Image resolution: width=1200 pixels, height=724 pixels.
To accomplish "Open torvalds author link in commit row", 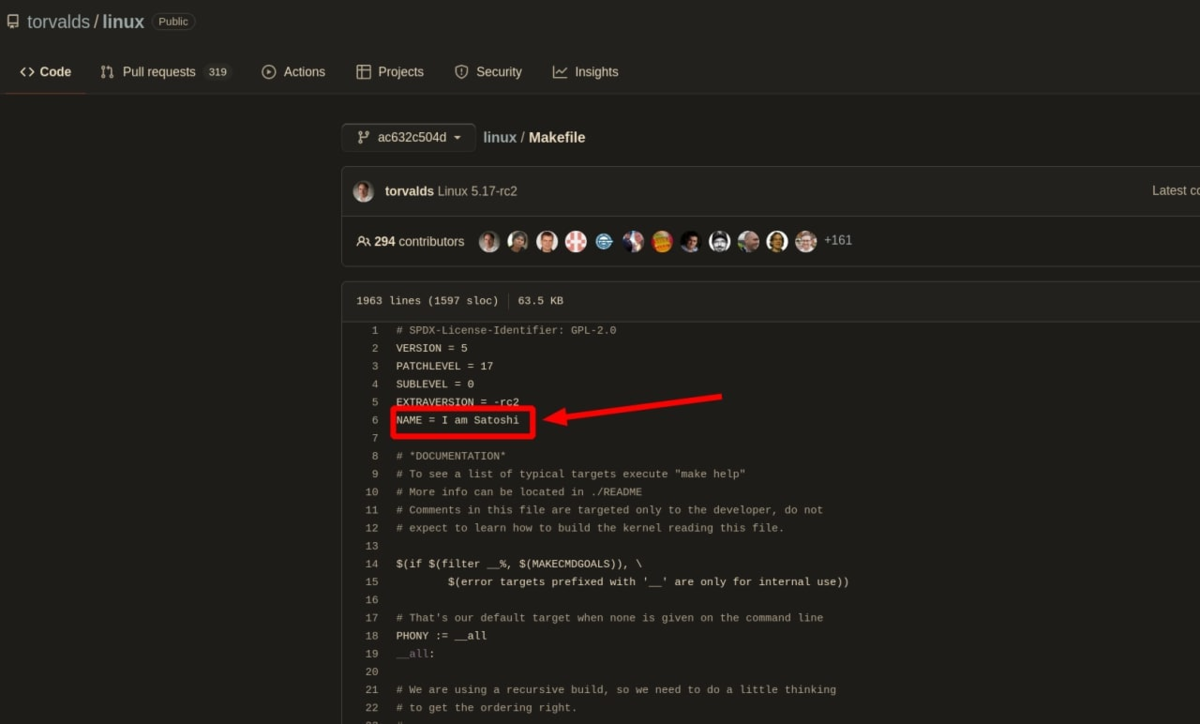I will pos(409,191).
